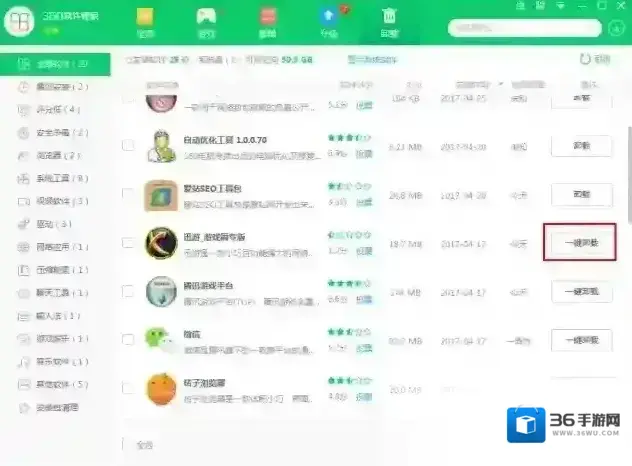Click the 输入法 keyboard icon
632x466 pixels.
[x=24, y=316]
